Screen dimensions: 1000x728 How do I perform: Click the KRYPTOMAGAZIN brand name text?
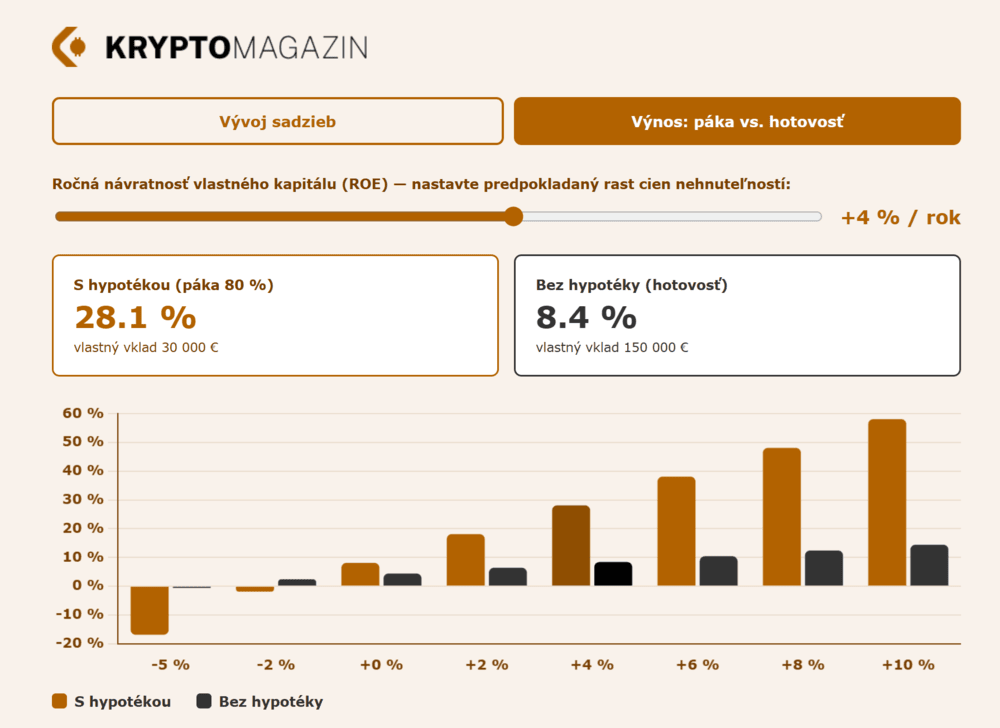click(x=236, y=47)
